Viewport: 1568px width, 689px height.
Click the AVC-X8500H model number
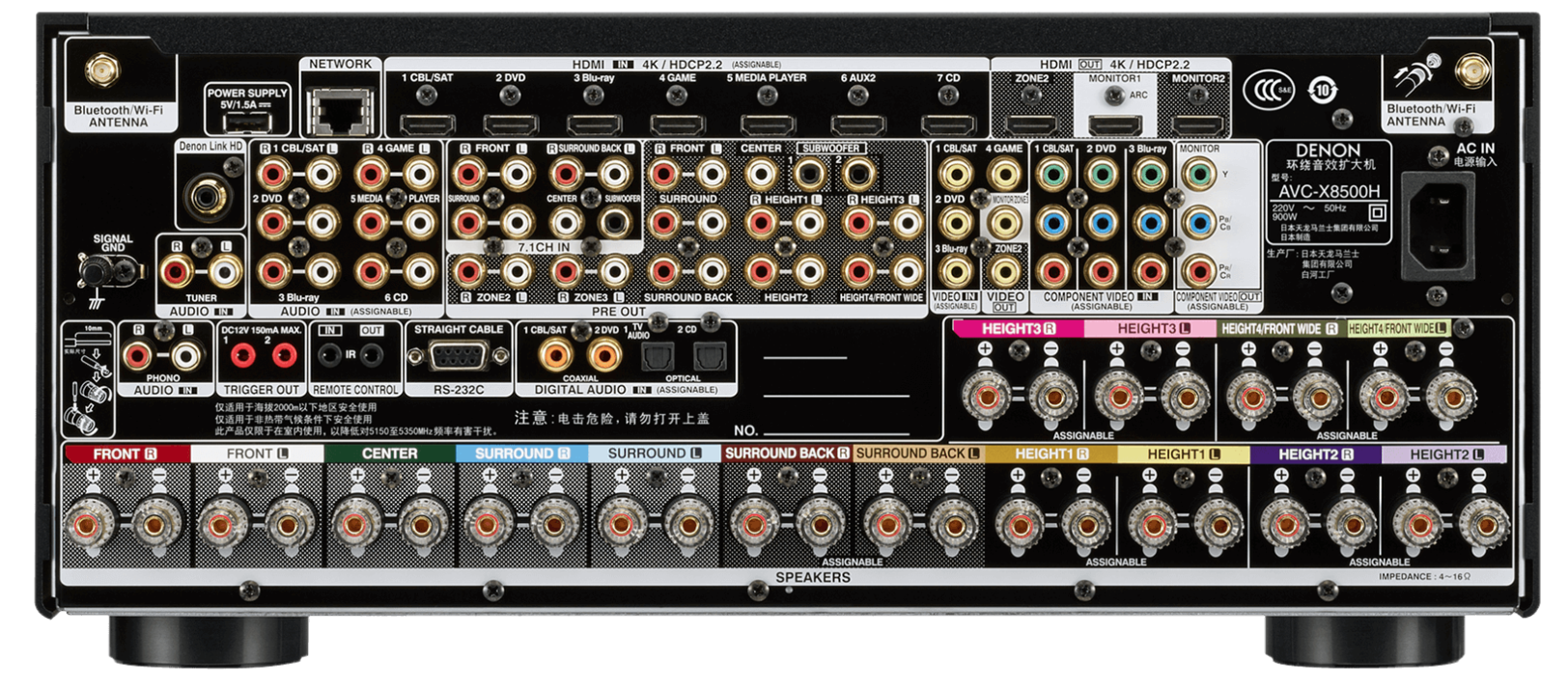[x=1329, y=191]
